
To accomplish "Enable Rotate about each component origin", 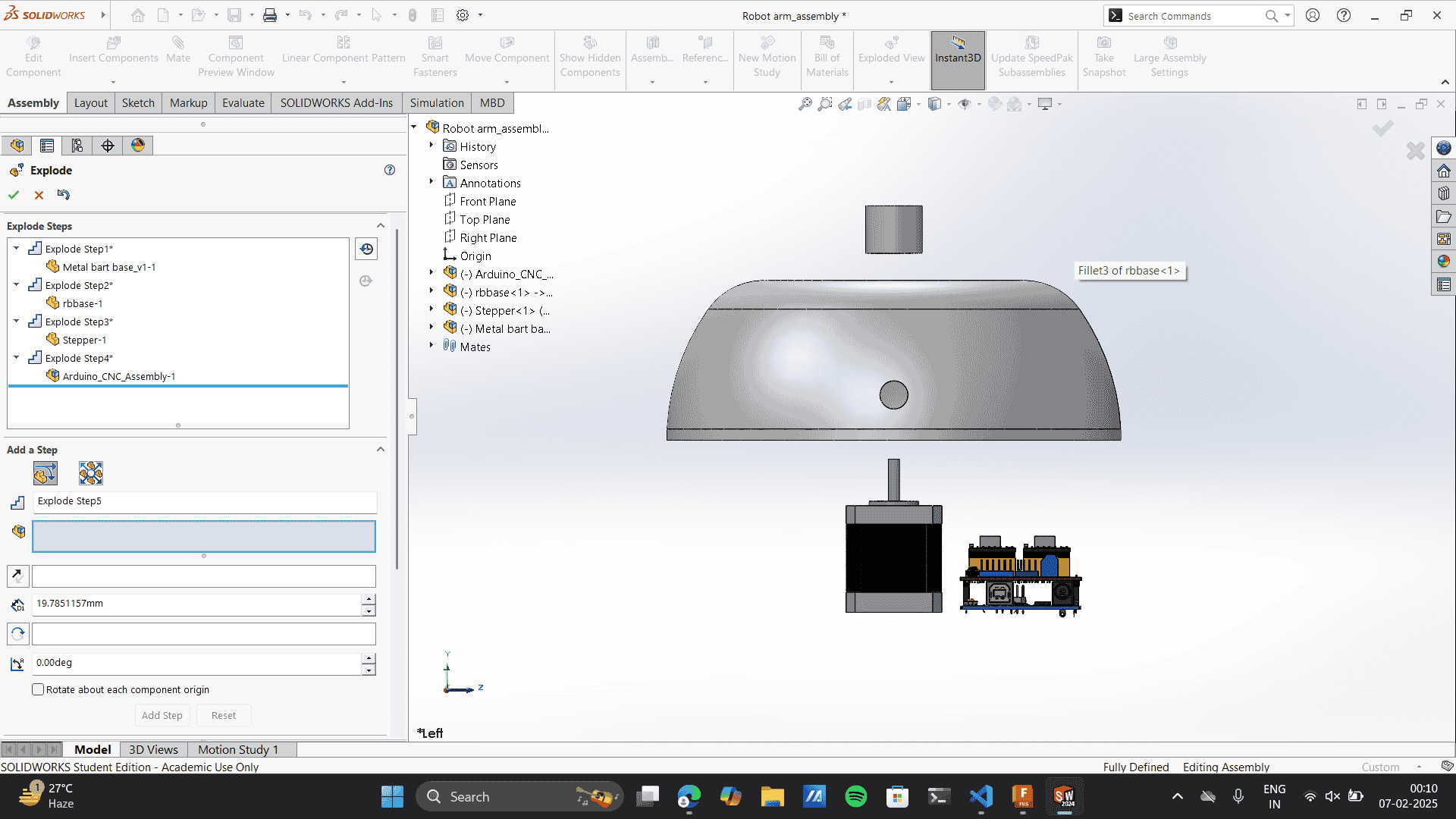I will [38, 689].
